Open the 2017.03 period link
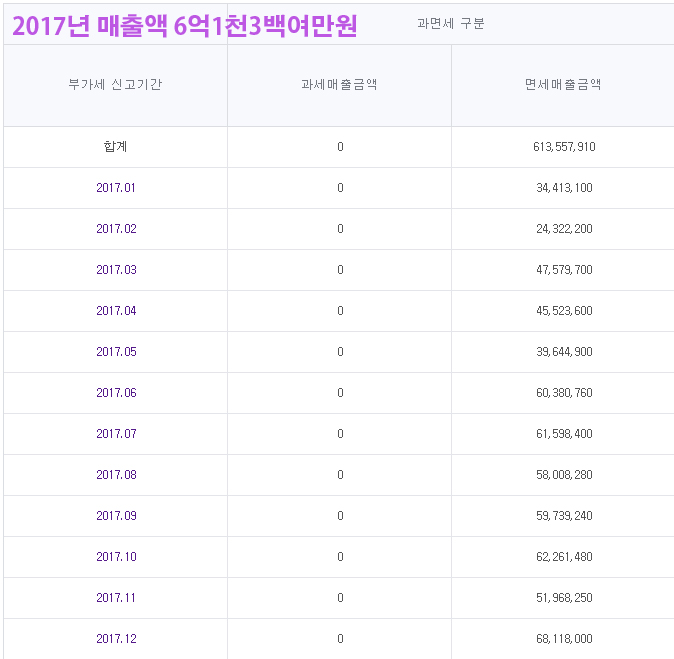674x659 pixels. coord(116,270)
